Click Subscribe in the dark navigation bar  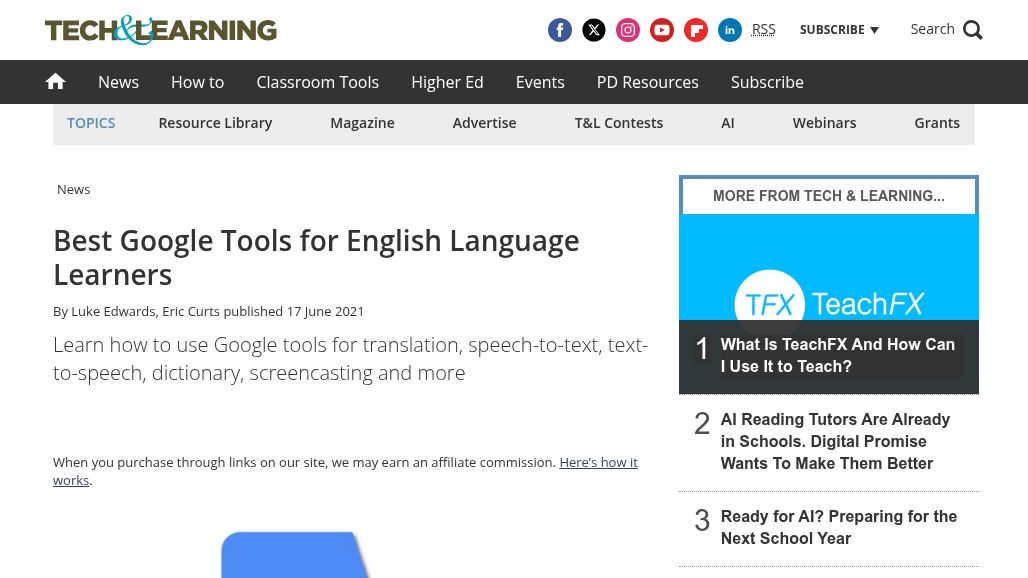pyautogui.click(x=767, y=82)
